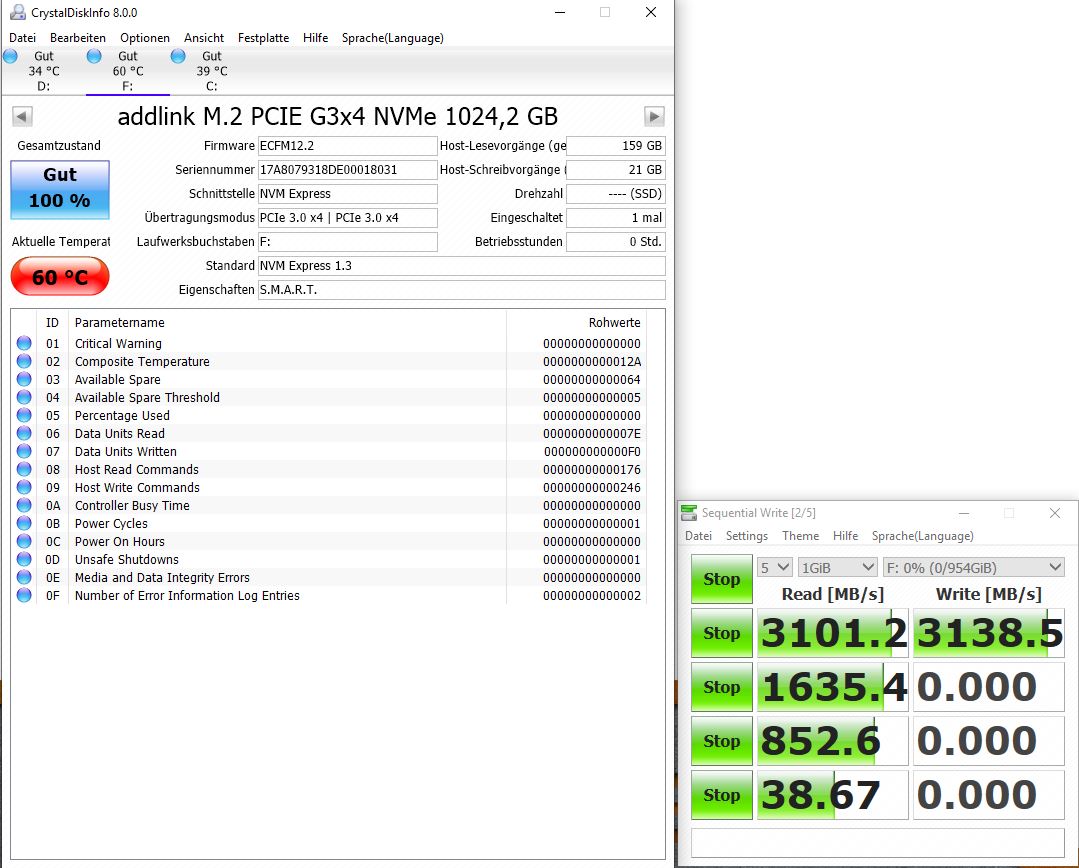Viewport: 1079px width, 868px height.
Task: Select drive F: status icon at 60 °C
Action: coord(94,56)
